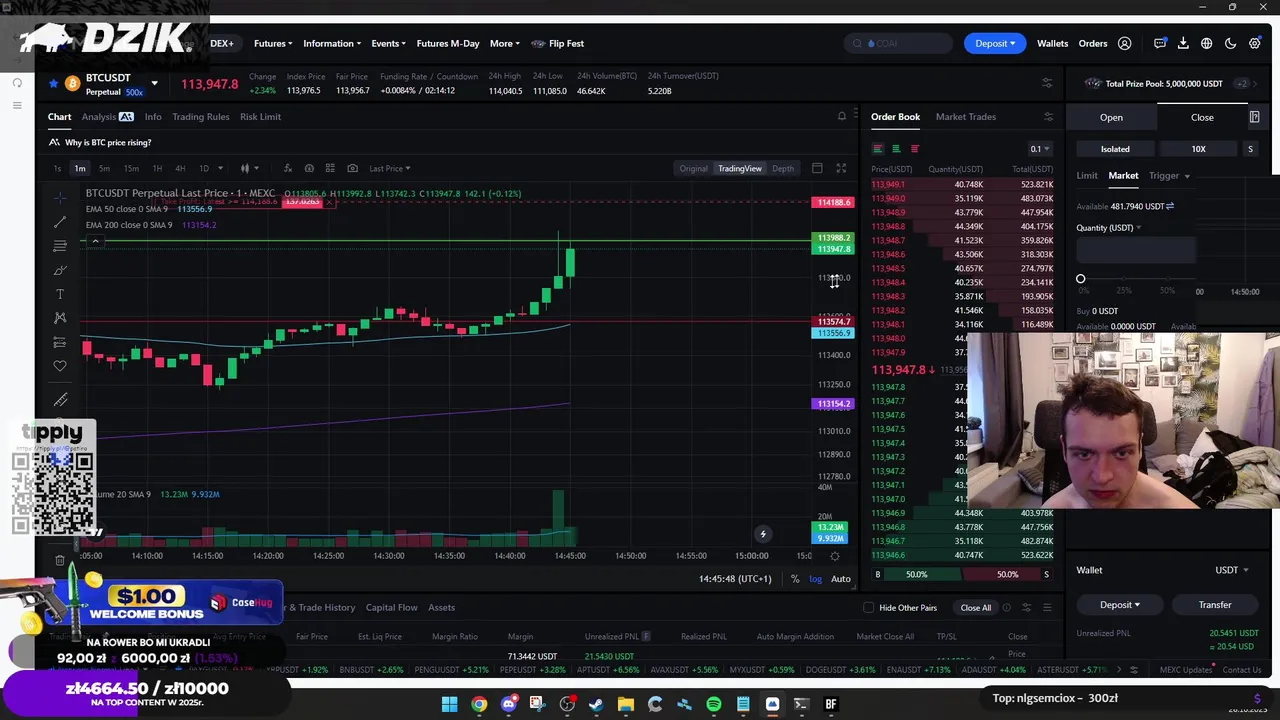This screenshot has height=720, width=1280.
Task: Expand the Futures menu
Action: click(273, 44)
